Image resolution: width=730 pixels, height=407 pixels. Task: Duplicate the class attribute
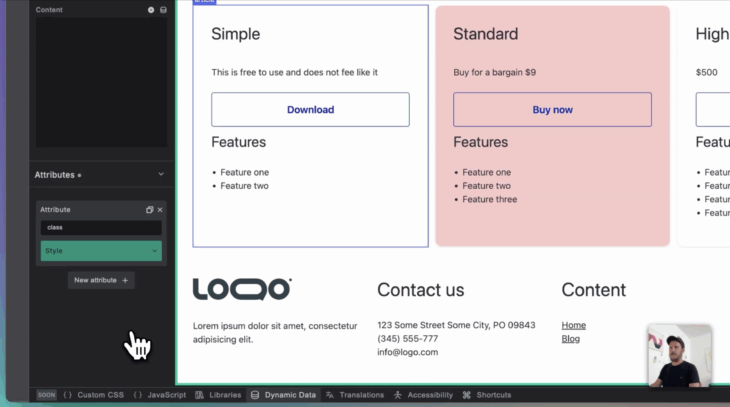[150, 210]
